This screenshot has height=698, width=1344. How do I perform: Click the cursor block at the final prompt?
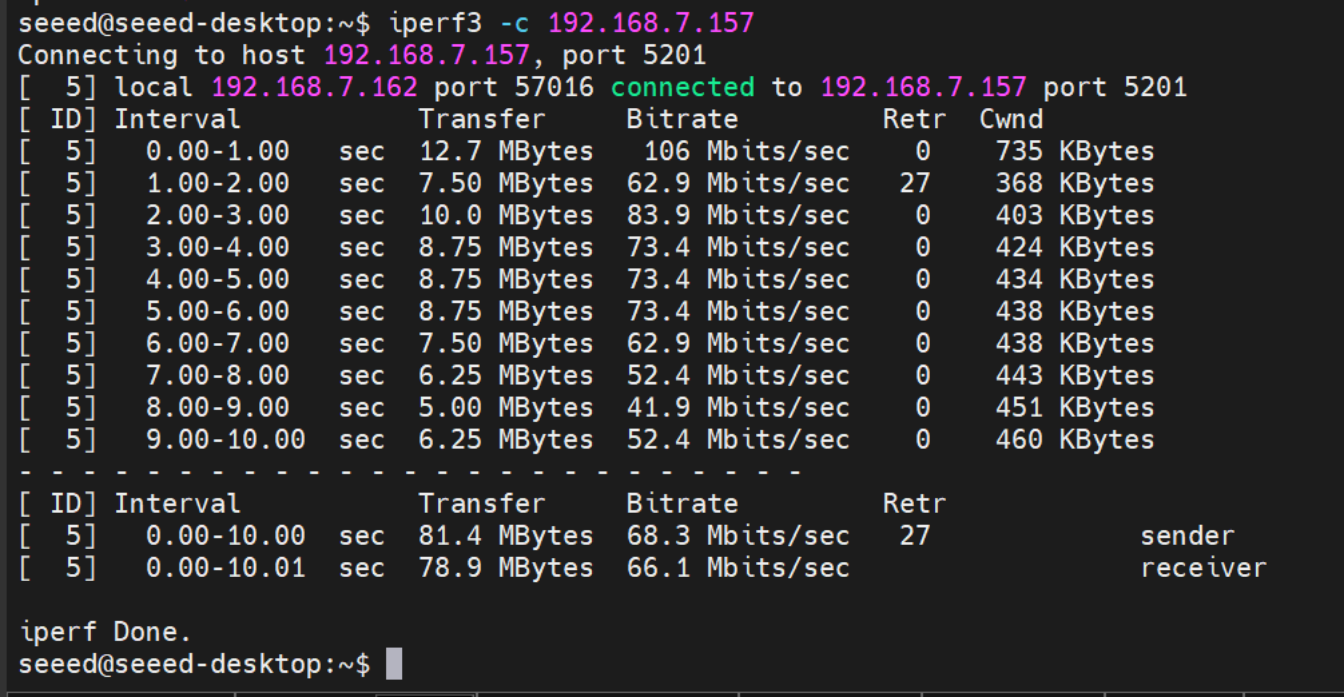[x=393, y=663]
